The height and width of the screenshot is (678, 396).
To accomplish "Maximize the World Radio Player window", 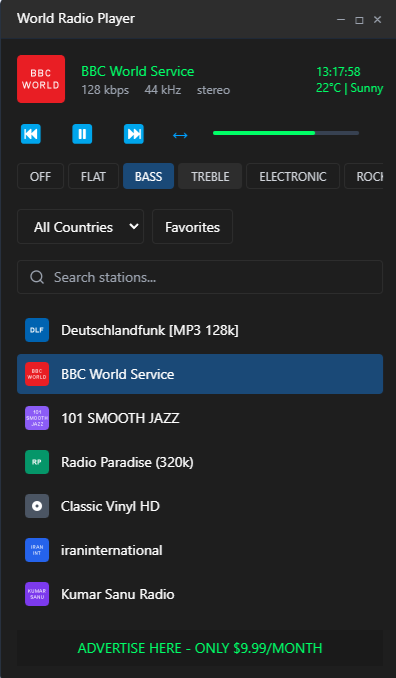I will 359,20.
